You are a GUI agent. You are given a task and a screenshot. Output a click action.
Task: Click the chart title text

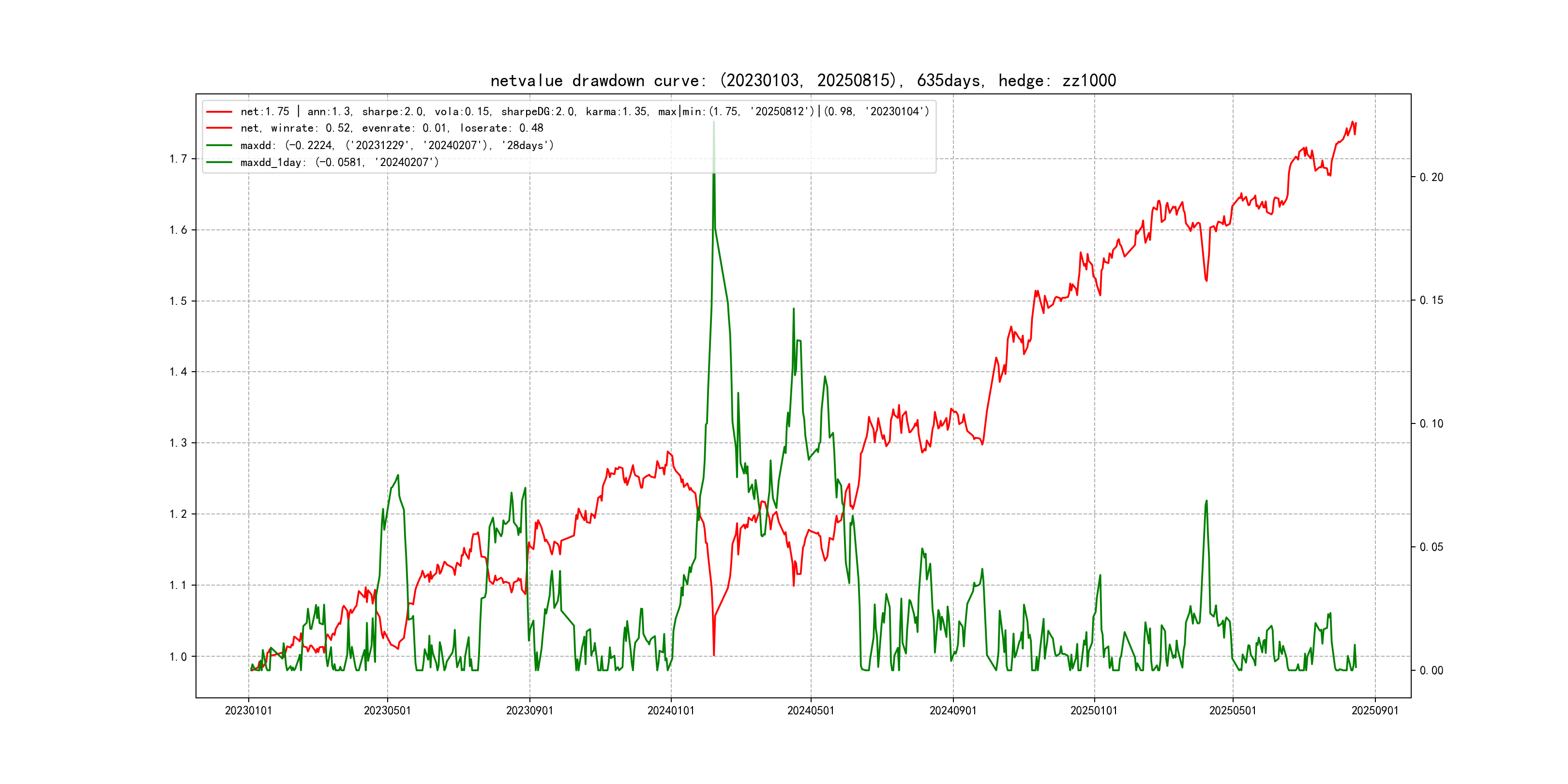(803, 80)
